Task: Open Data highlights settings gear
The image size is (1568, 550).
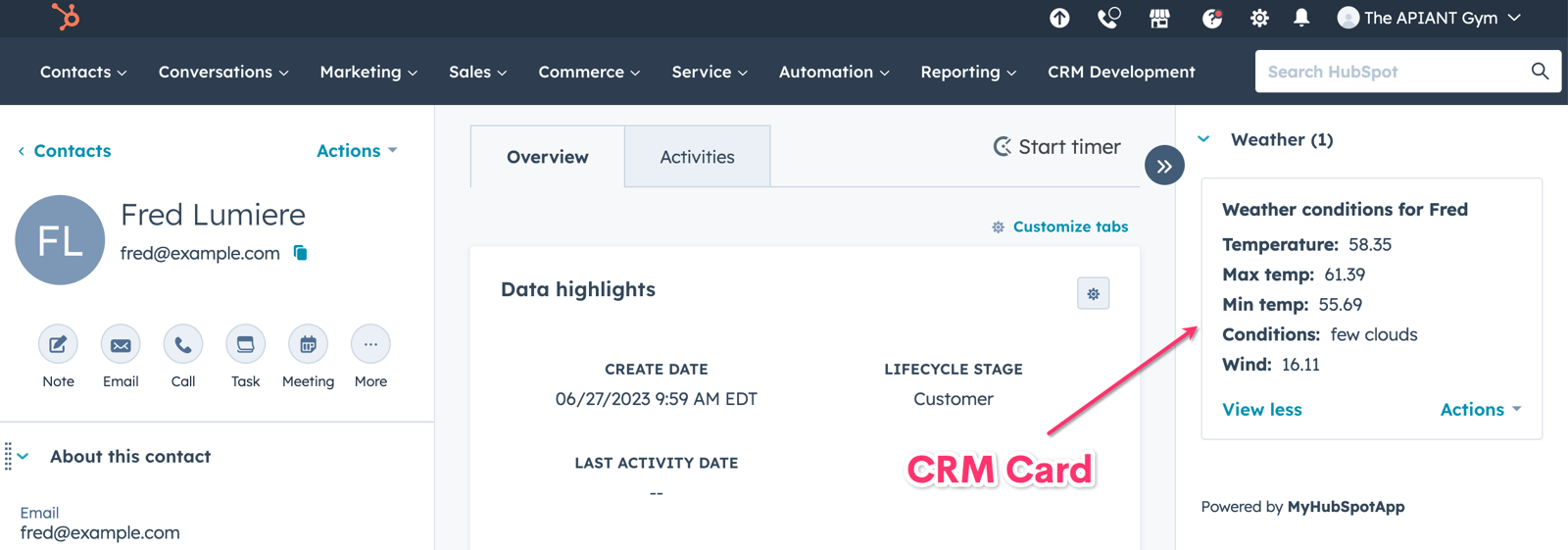Action: click(1093, 293)
